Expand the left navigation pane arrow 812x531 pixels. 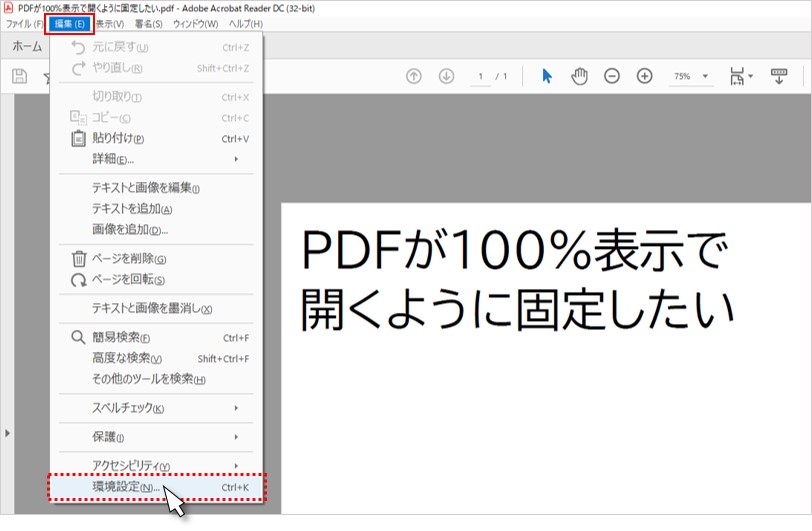point(7,433)
